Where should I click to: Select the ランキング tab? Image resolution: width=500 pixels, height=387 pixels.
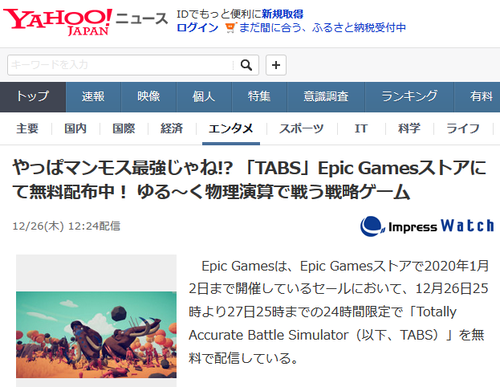409,97
